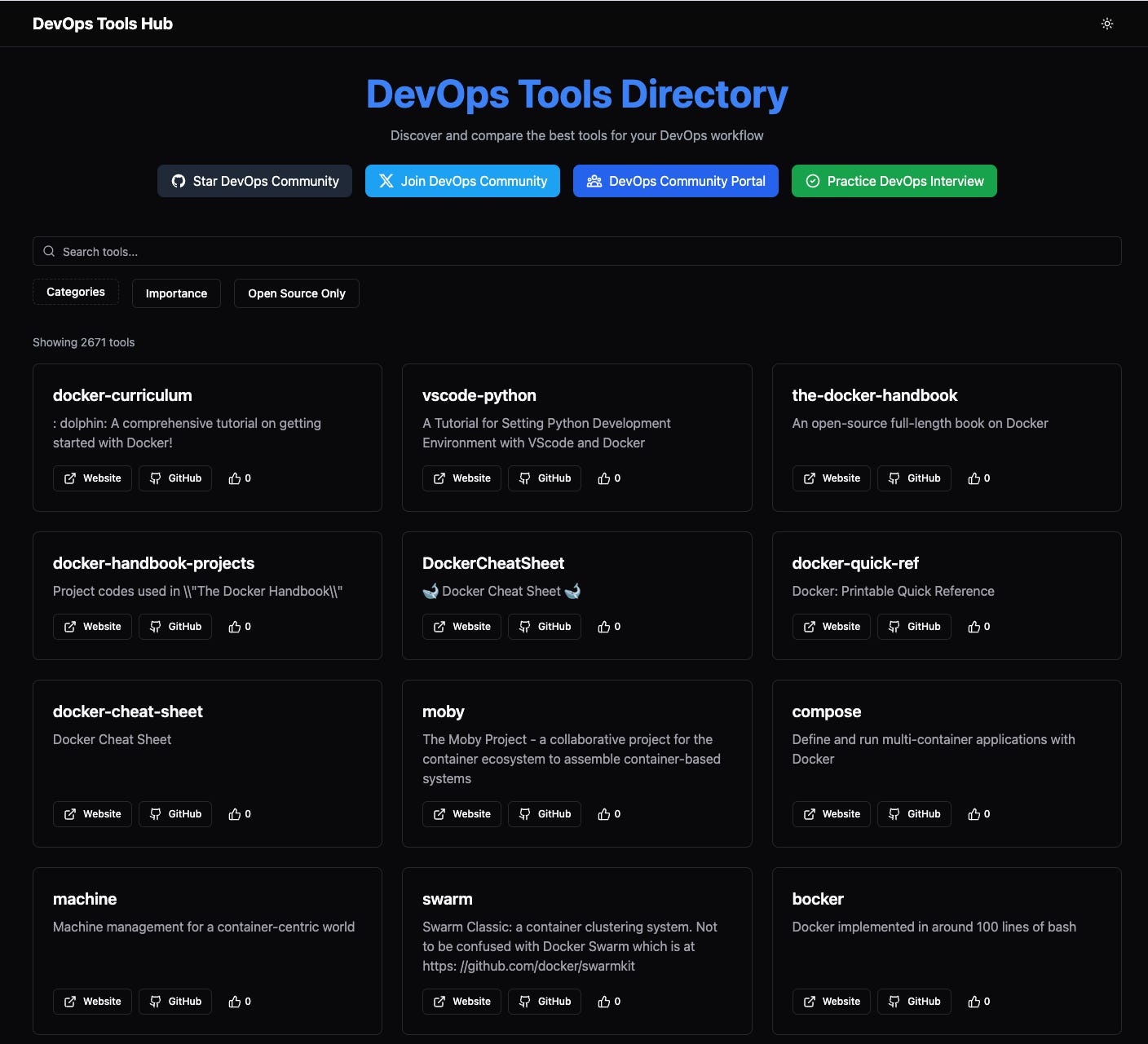
Task: Open docker-cheat-sheet GitHub button
Action: point(175,814)
